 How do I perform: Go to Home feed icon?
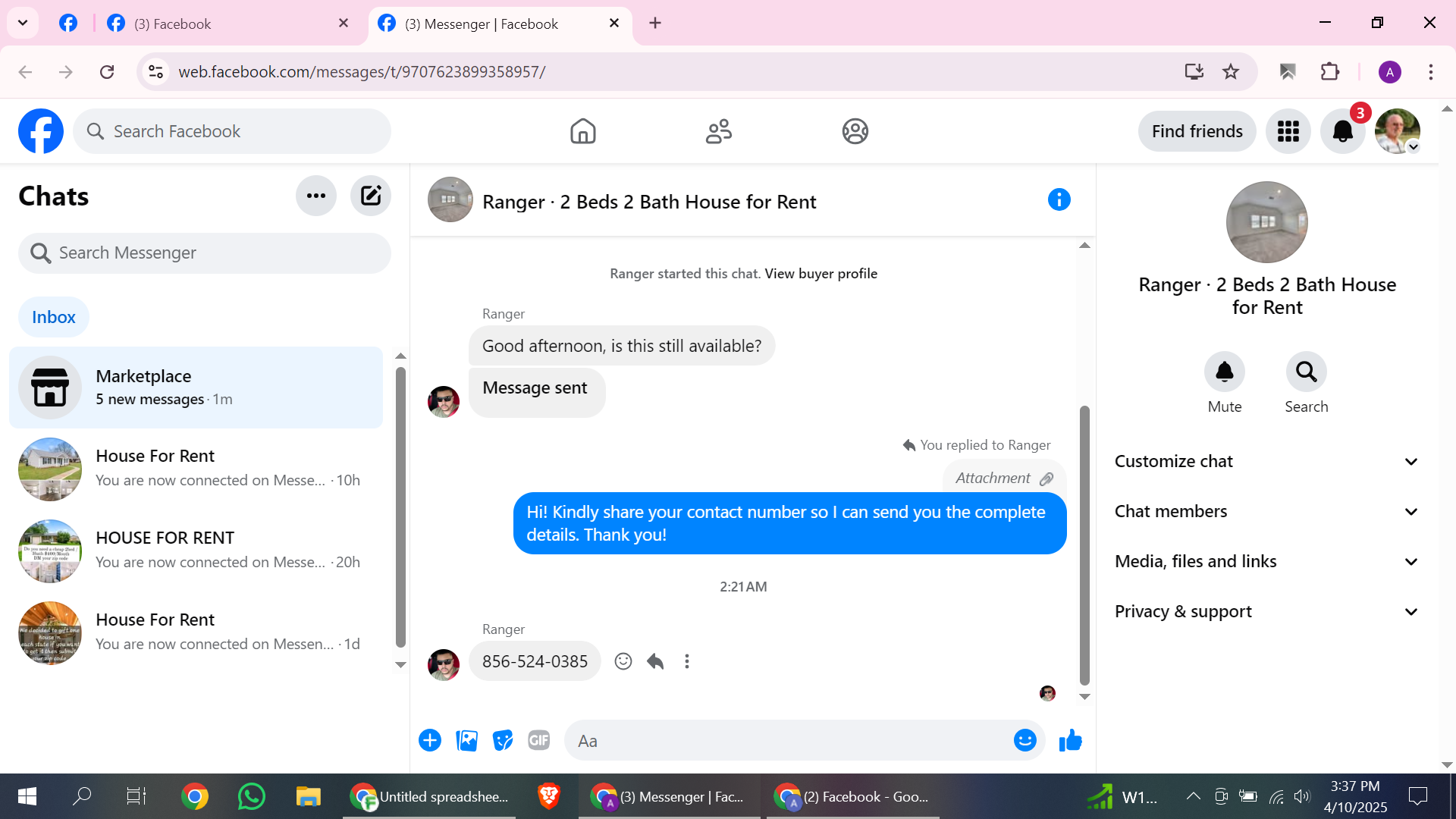[582, 131]
